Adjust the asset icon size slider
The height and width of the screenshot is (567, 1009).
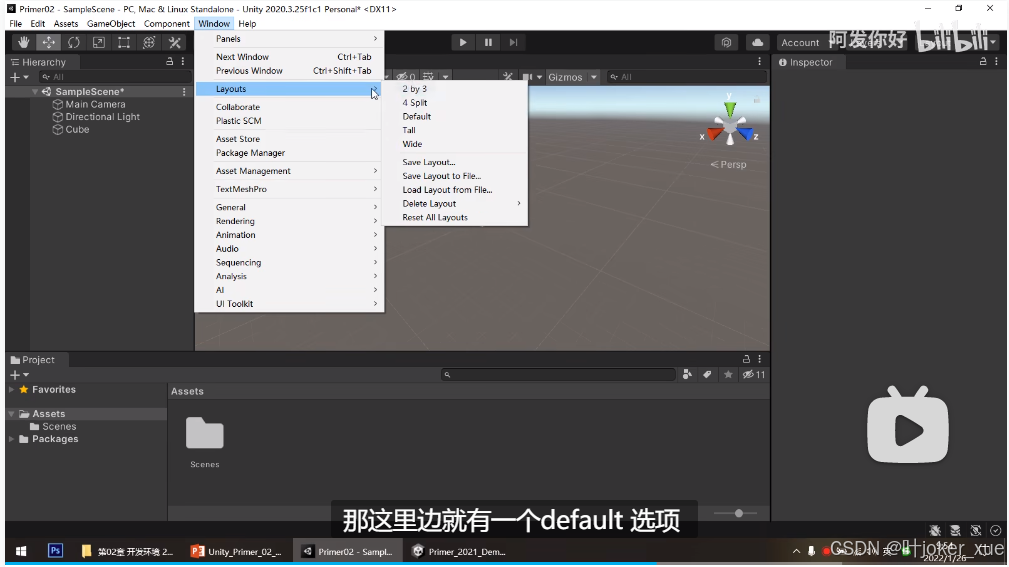pos(738,513)
